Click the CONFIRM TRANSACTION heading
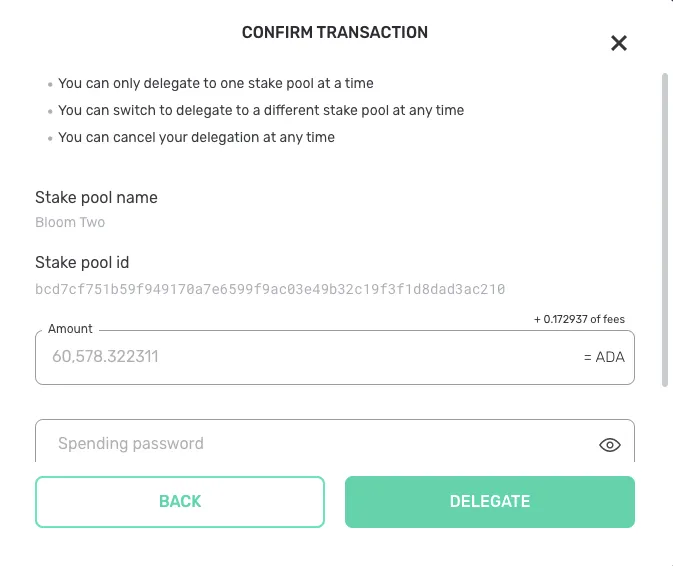This screenshot has width=673, height=566. 335,32
